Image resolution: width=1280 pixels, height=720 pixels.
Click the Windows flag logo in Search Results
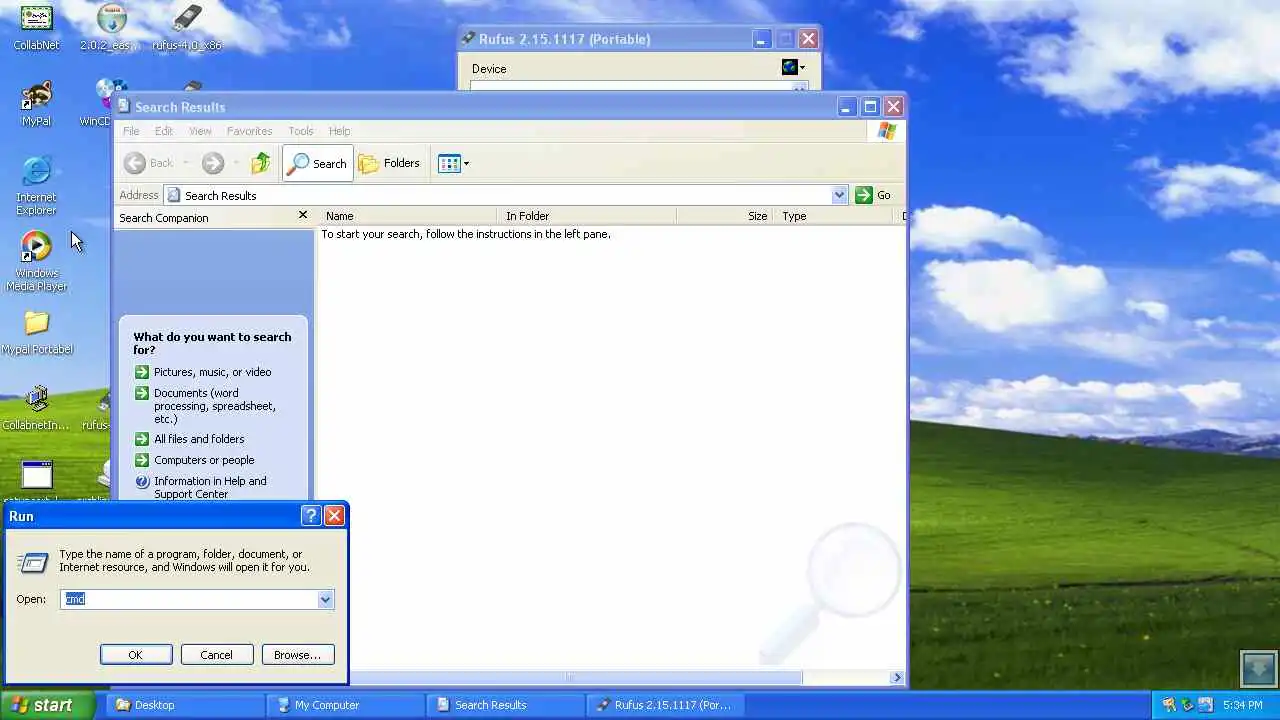(886, 131)
